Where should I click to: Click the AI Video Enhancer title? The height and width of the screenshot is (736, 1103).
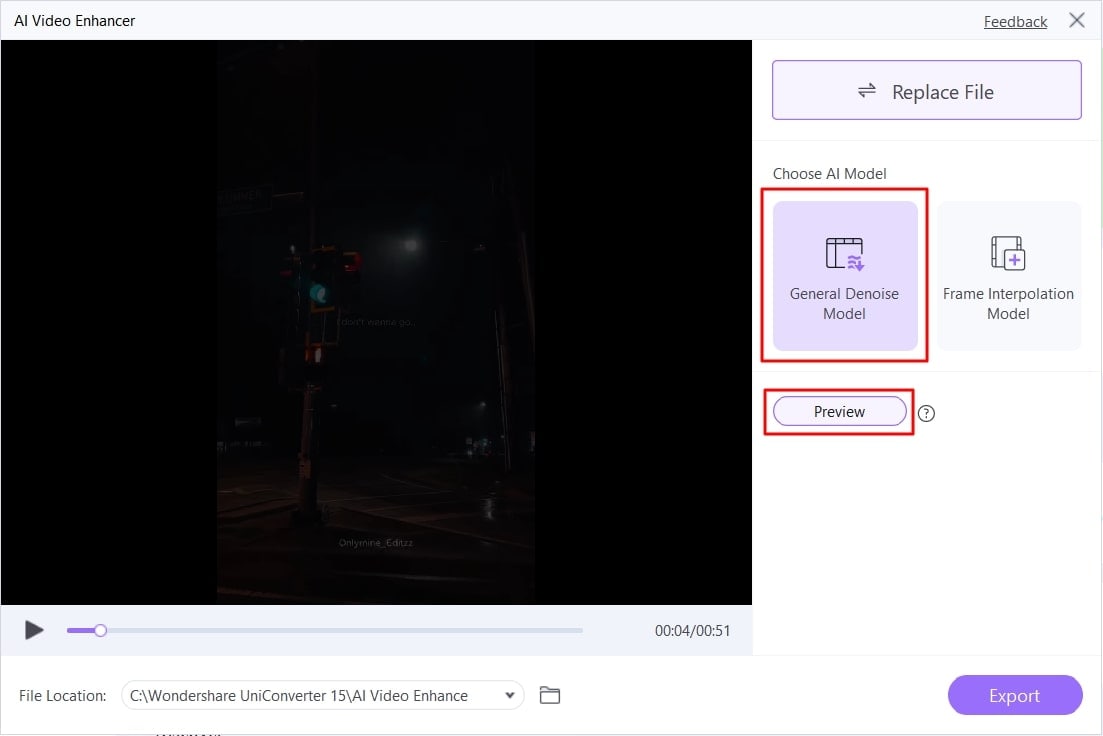click(75, 21)
